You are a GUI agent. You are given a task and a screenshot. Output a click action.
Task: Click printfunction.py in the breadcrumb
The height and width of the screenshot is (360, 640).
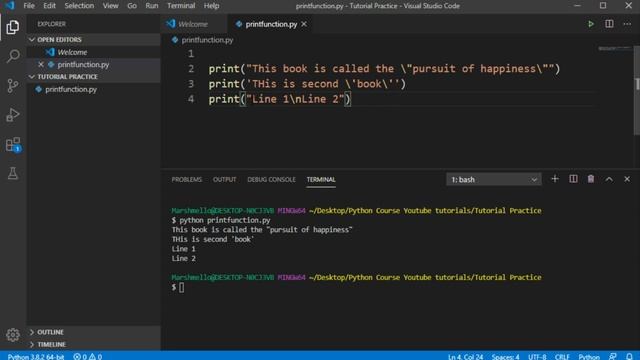point(207,40)
